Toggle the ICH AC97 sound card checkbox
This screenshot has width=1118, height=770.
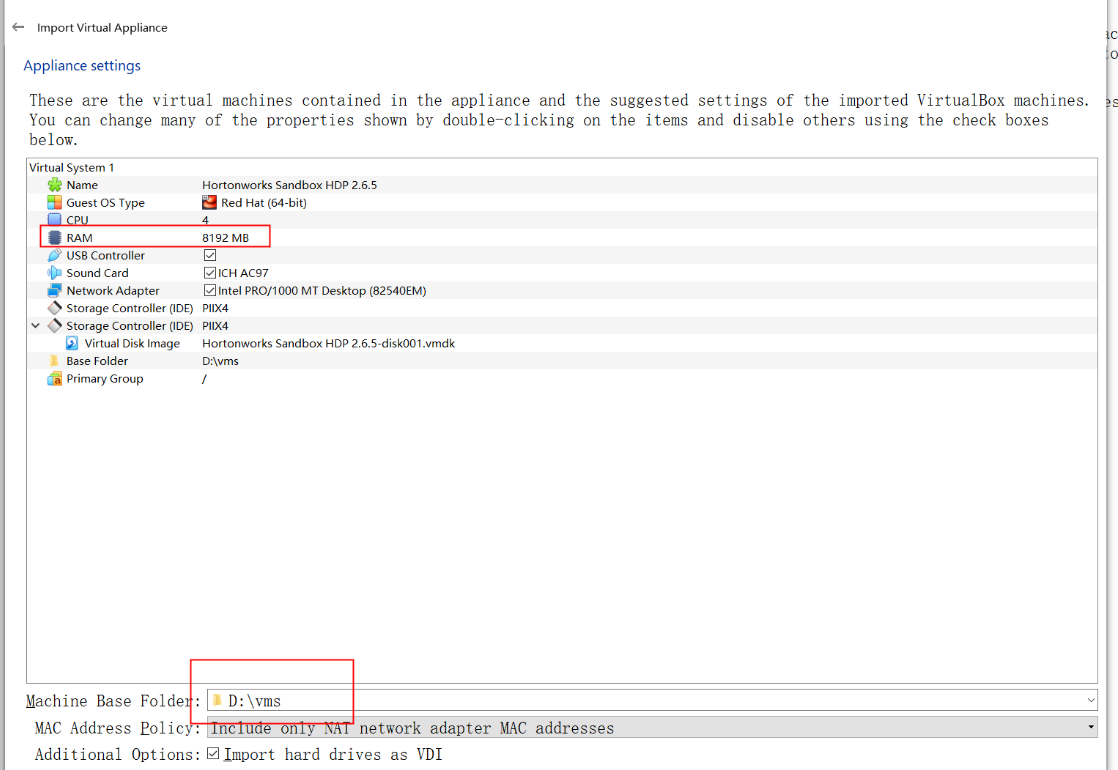click(210, 273)
